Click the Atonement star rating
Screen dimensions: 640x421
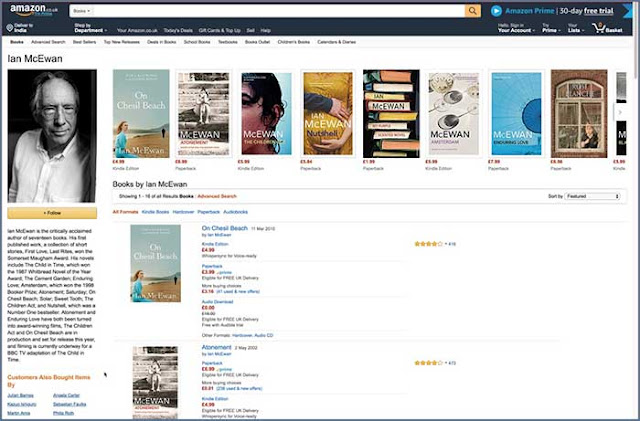pyautogui.click(x=428, y=363)
